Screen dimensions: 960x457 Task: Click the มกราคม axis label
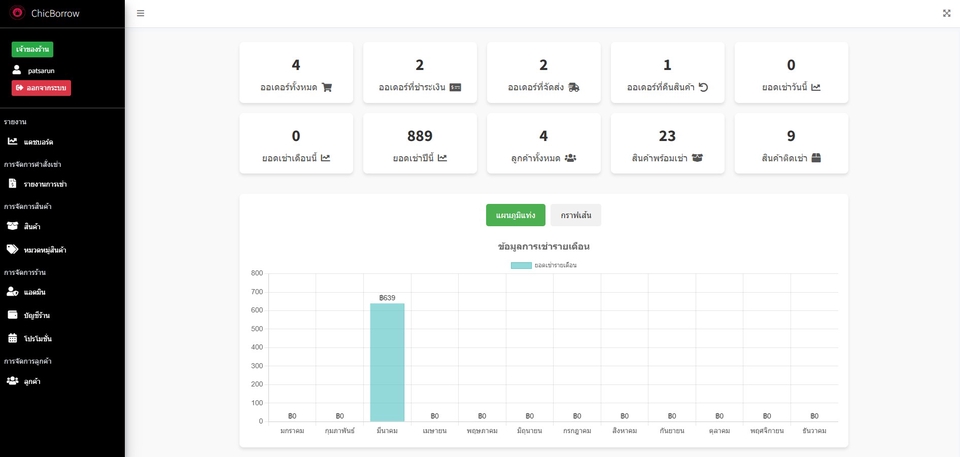(x=292, y=431)
